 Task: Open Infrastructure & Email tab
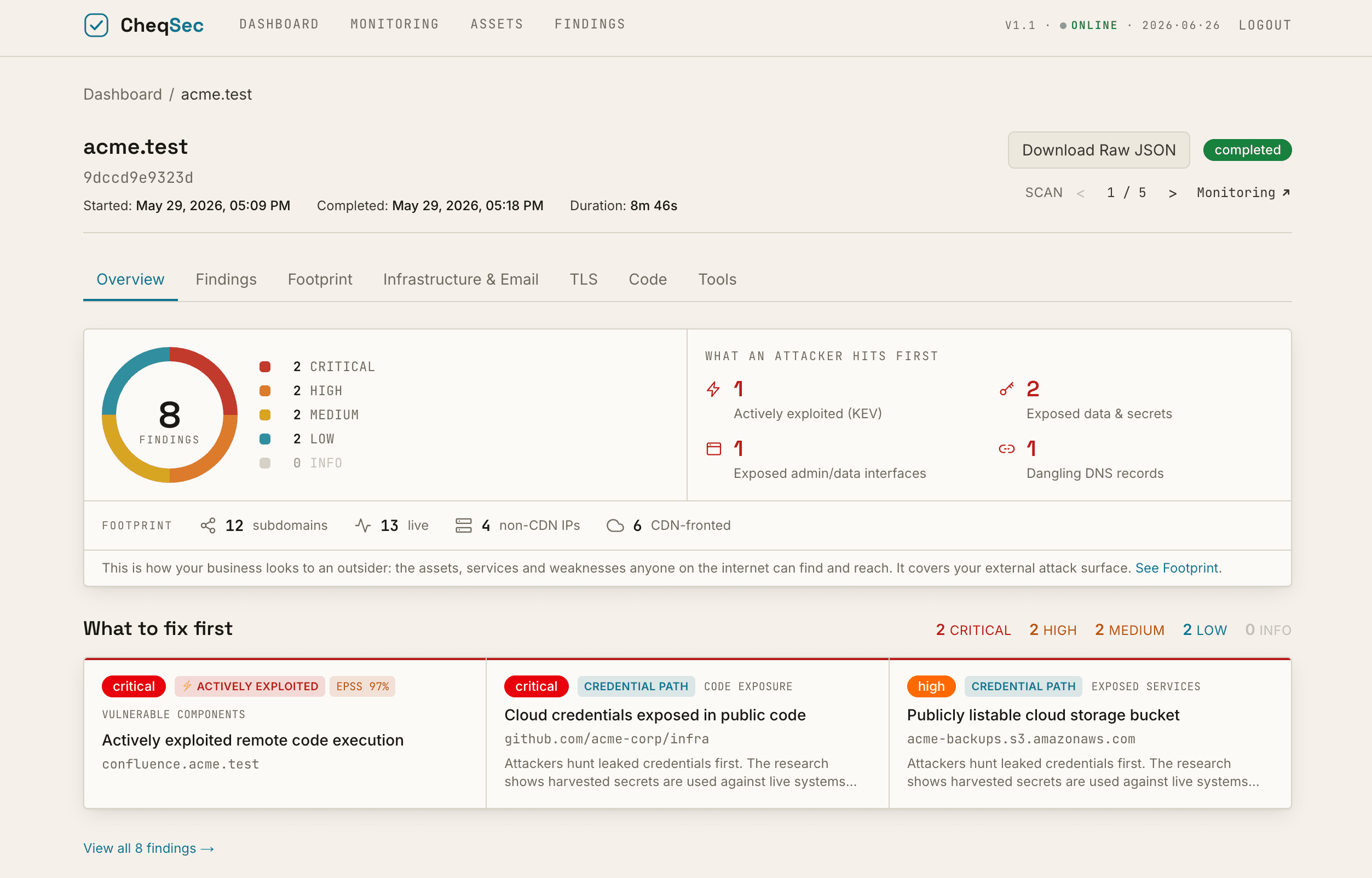coord(461,279)
